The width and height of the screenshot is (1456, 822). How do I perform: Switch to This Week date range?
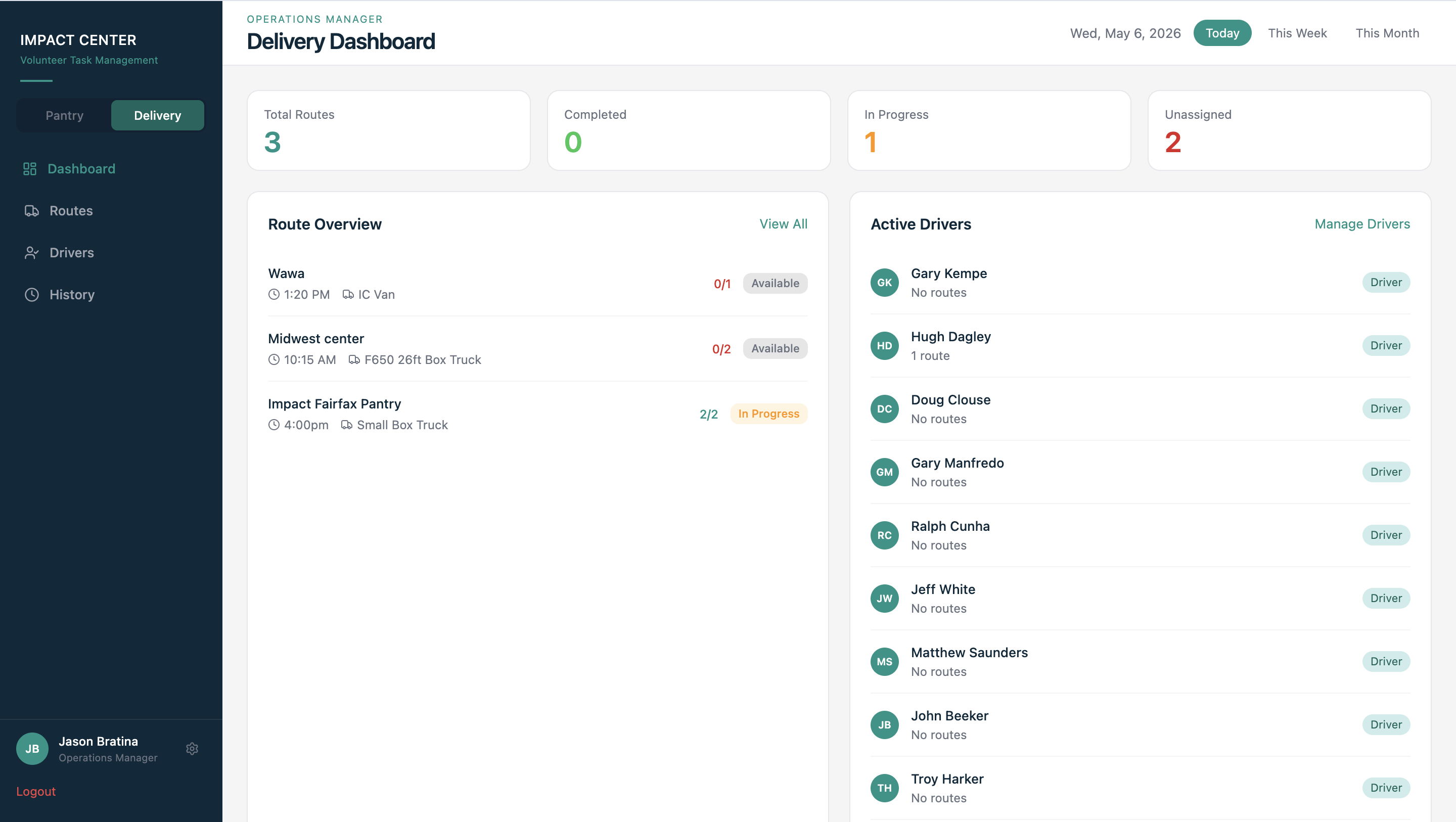[x=1297, y=33]
